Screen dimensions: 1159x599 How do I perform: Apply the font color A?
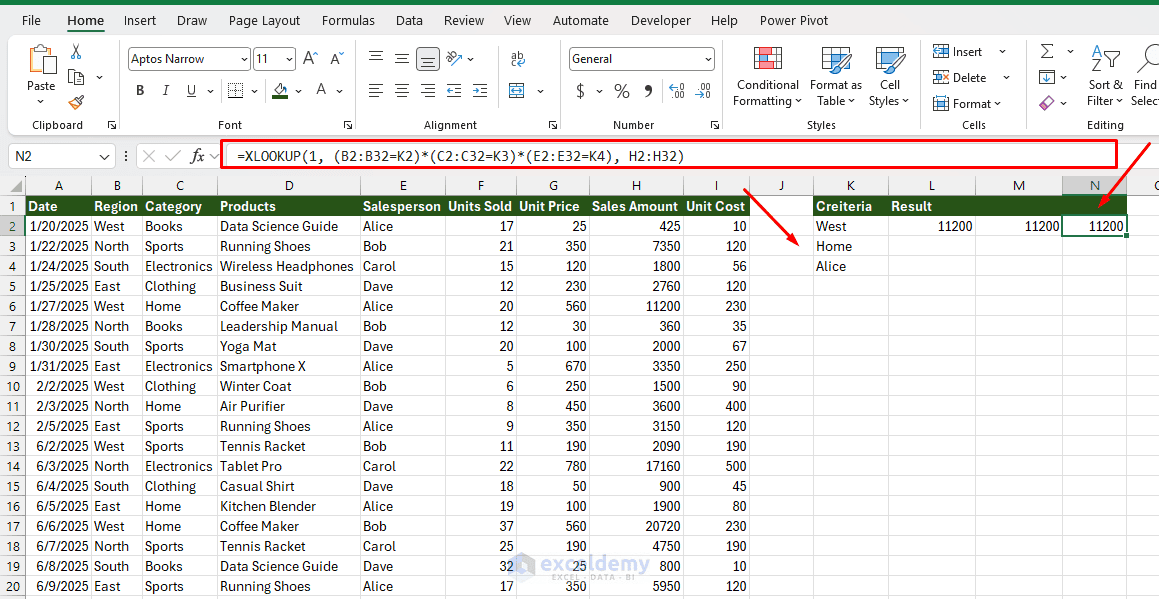322,90
